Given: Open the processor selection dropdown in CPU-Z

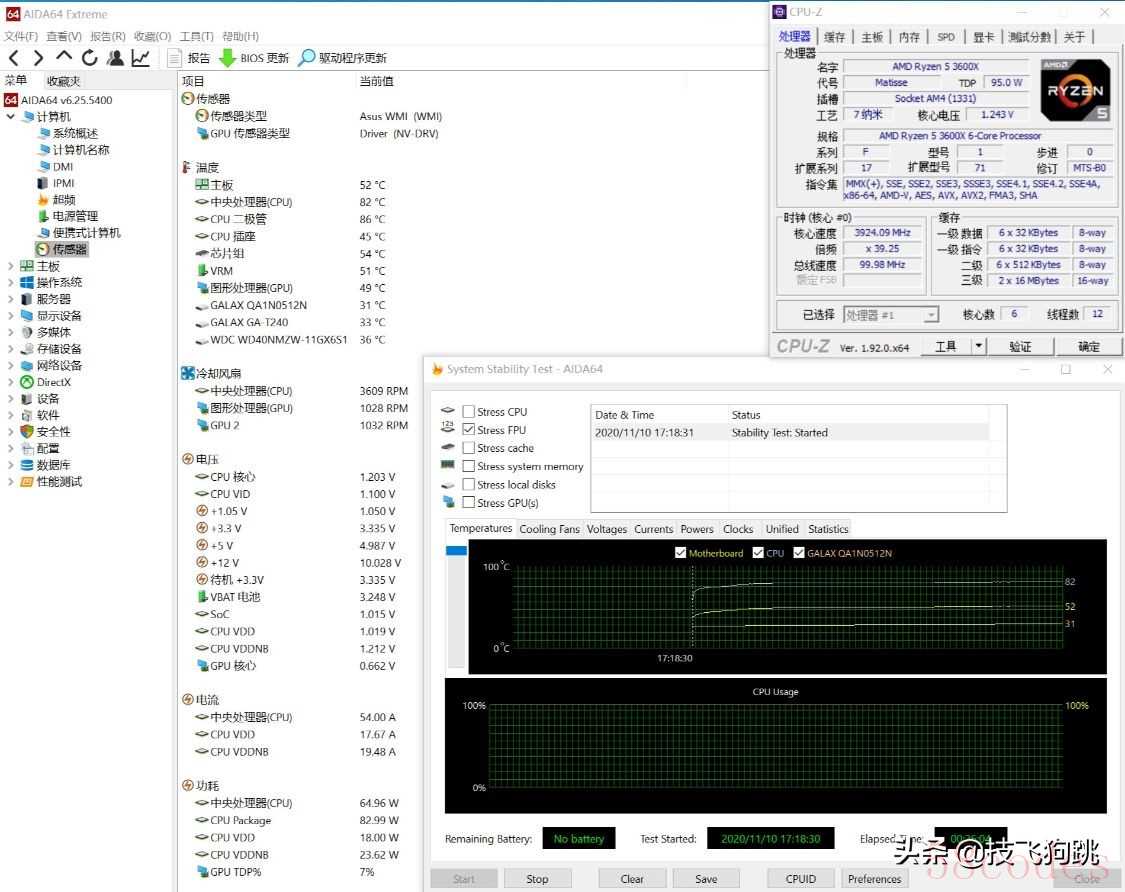Looking at the screenshot, I should point(931,315).
